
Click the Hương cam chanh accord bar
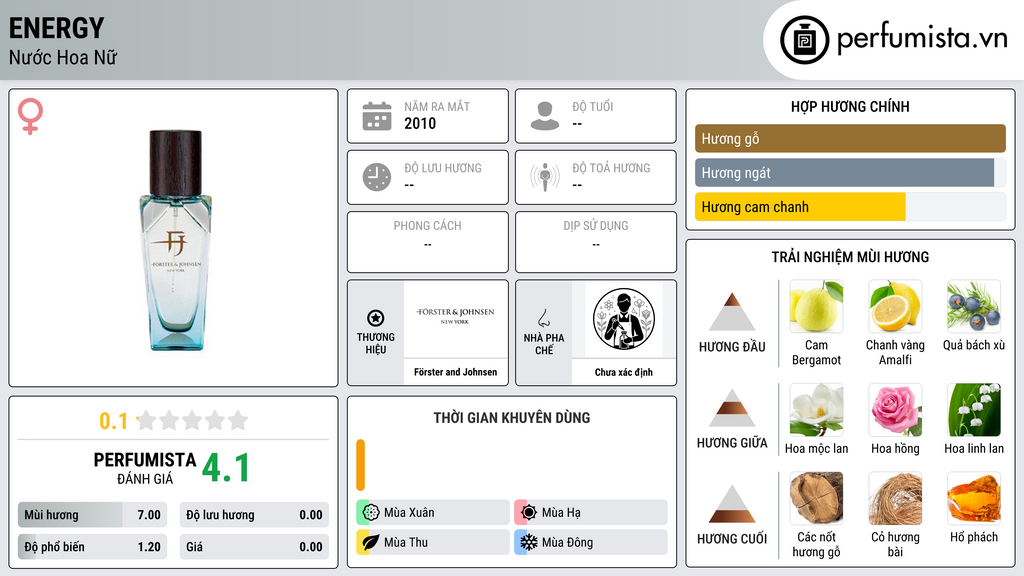(850, 206)
